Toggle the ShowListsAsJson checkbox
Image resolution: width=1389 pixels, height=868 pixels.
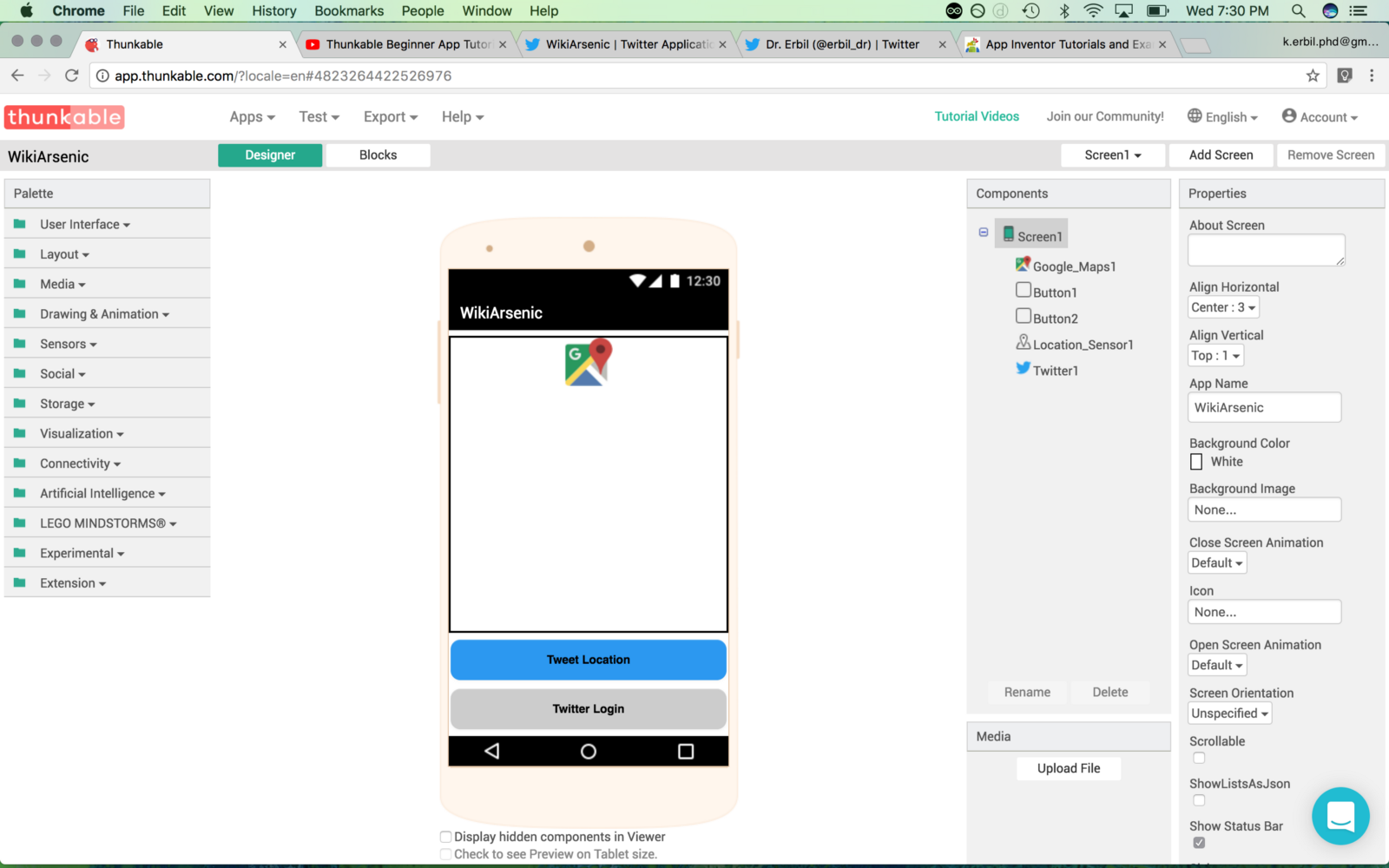click(x=1199, y=800)
